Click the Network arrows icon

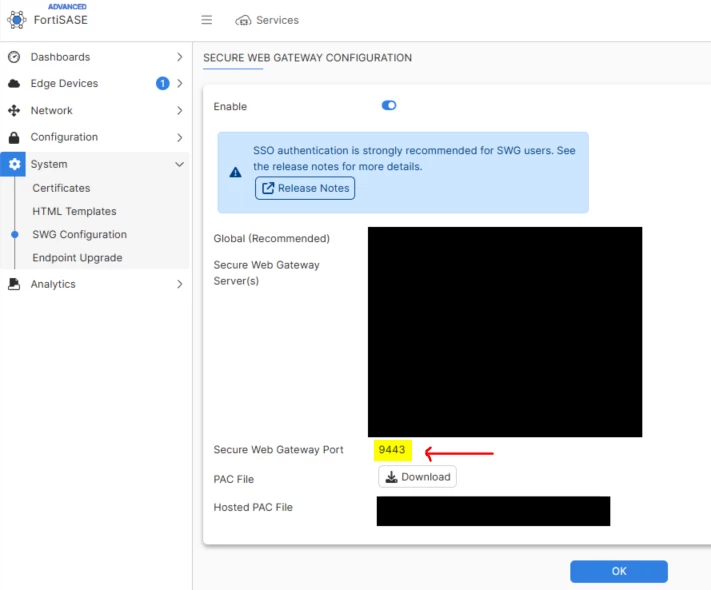click(x=14, y=111)
